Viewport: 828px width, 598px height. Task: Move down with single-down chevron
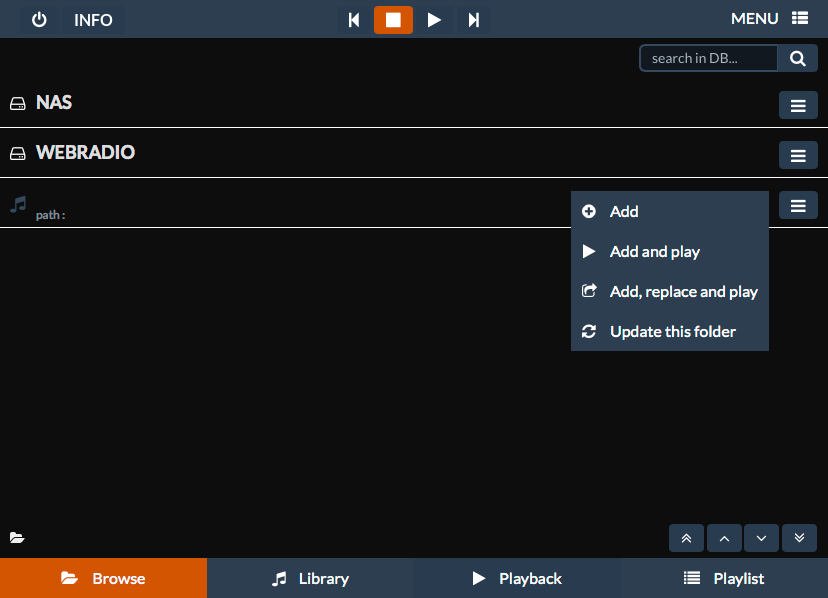point(761,538)
